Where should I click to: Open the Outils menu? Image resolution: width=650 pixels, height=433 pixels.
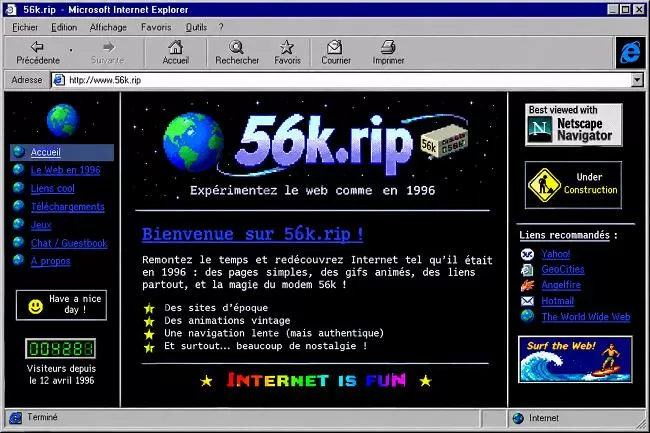[x=196, y=27]
